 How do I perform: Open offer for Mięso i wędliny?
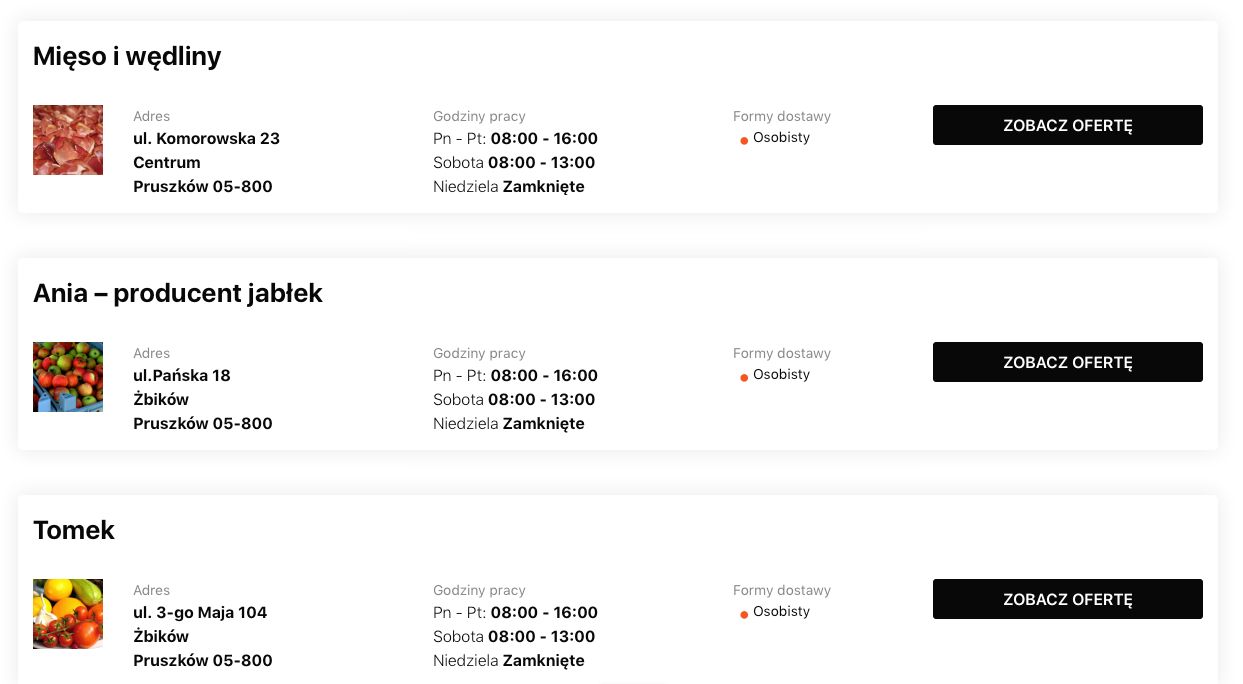tap(1067, 125)
